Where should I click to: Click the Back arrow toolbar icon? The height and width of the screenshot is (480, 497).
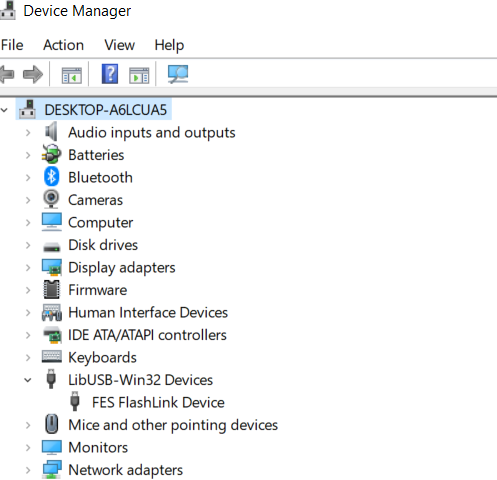coord(7,74)
